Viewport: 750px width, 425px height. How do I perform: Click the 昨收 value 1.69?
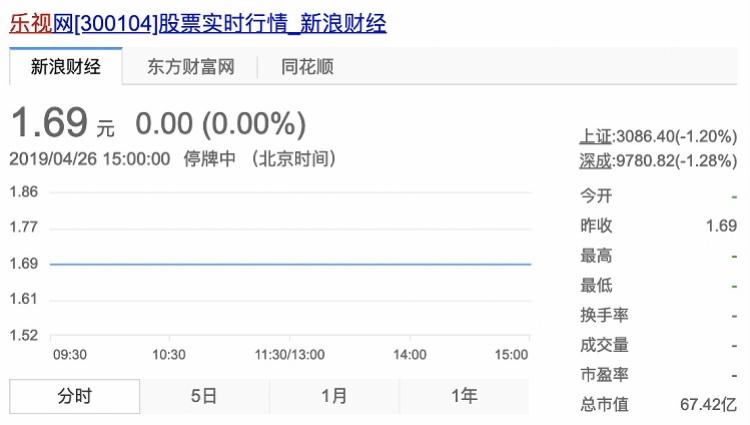click(x=721, y=226)
